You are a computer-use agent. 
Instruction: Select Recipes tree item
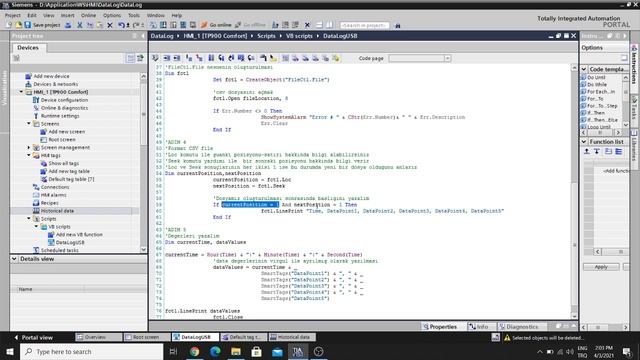(x=49, y=203)
